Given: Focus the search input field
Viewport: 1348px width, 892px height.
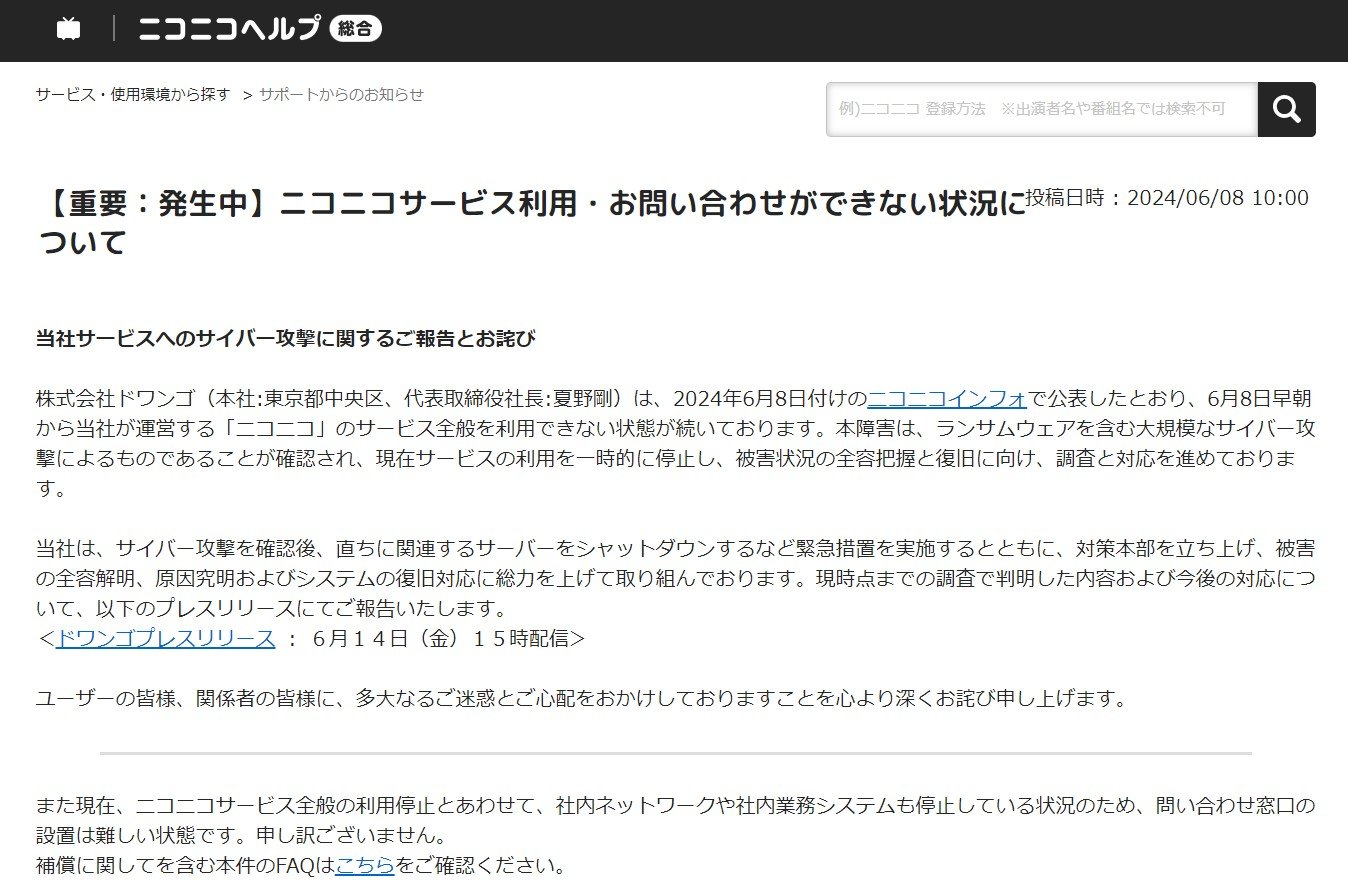Looking at the screenshot, I should (1040, 109).
